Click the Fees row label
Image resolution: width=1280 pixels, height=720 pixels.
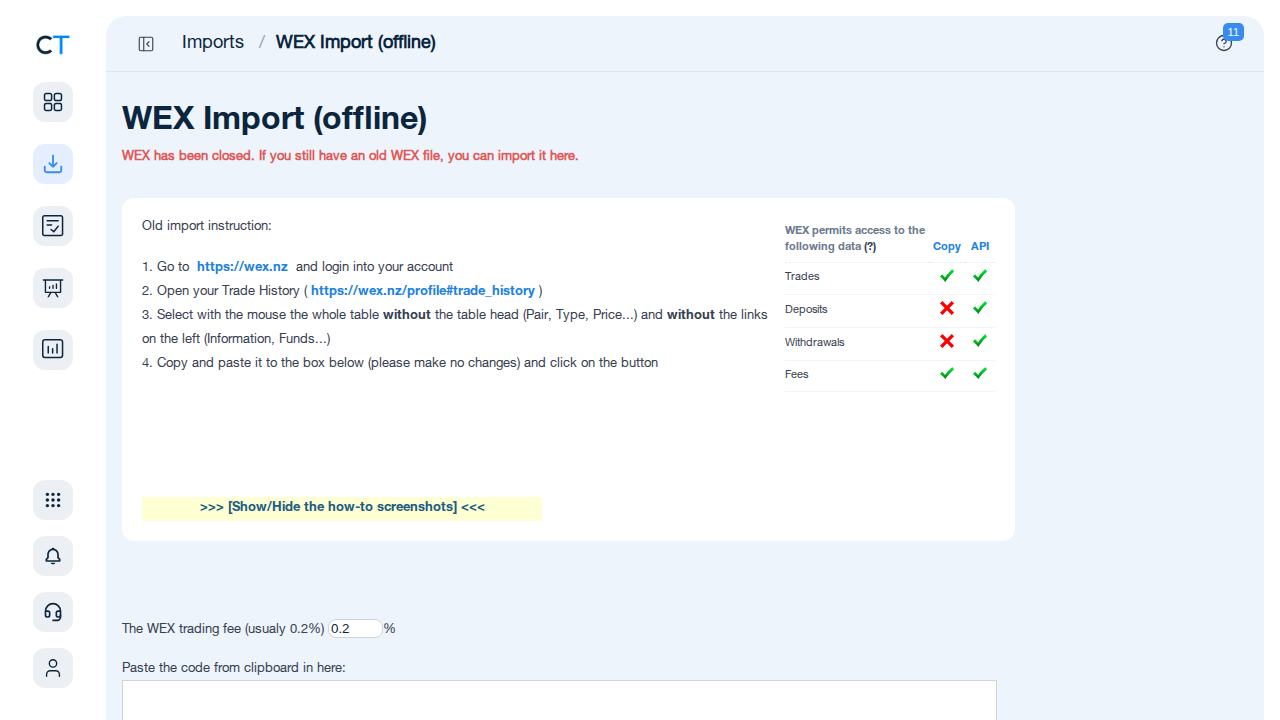tap(797, 374)
